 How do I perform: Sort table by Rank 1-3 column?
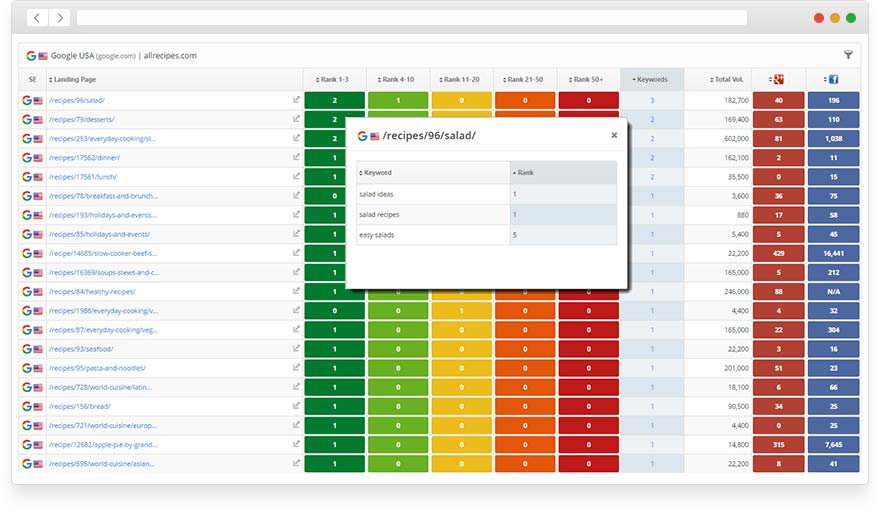[334, 80]
